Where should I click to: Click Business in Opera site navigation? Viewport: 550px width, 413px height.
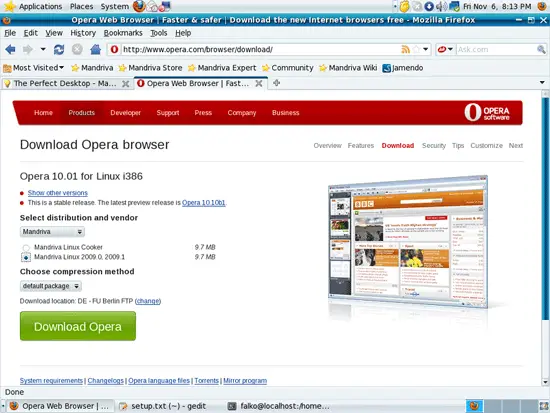coord(286,113)
